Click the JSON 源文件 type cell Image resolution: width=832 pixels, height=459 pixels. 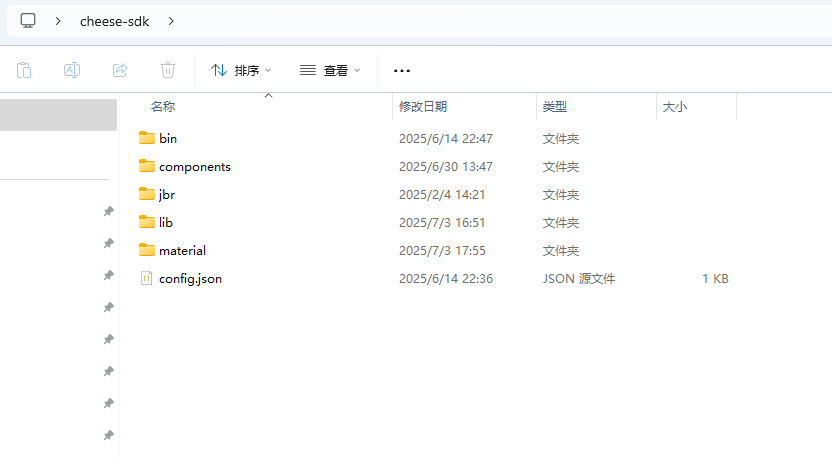[x=578, y=279]
